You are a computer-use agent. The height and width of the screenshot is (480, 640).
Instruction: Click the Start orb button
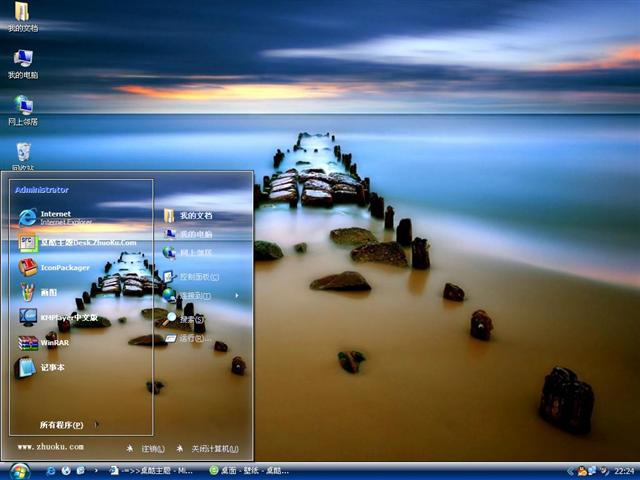[19, 470]
